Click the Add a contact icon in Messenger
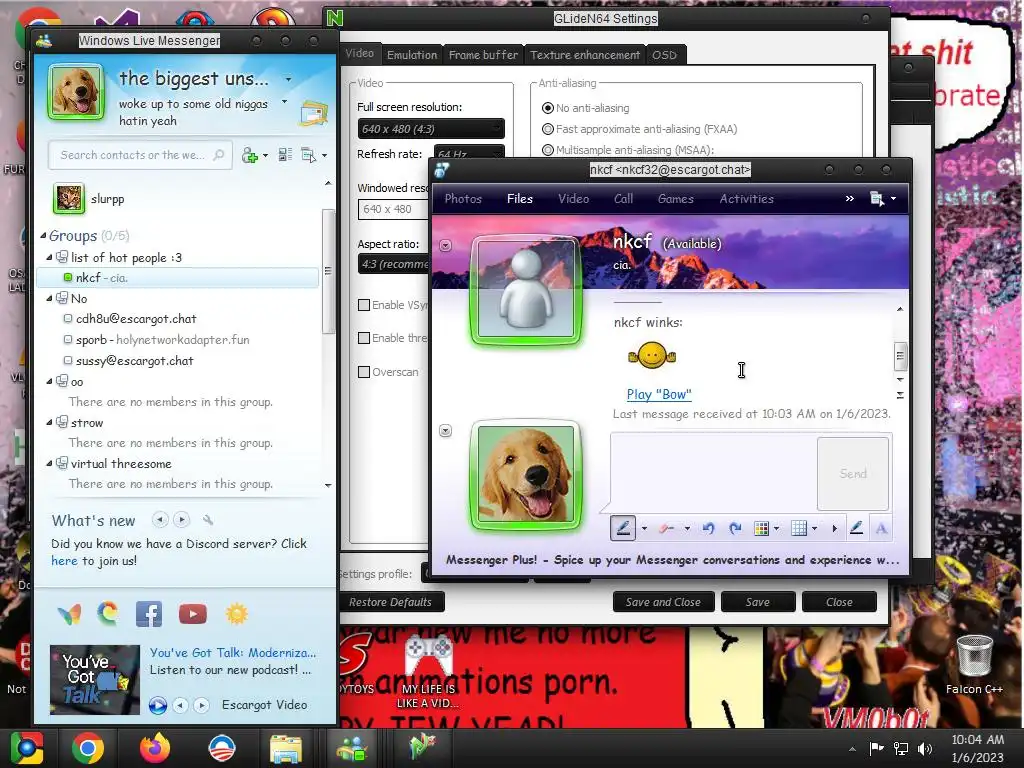 pos(249,155)
